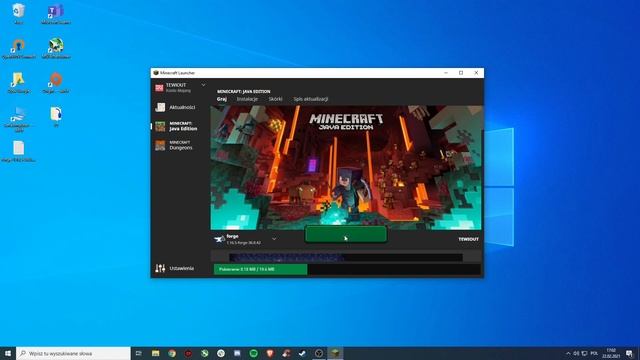Click the Windows taskbar search box
The image size is (640, 360).
coord(73,353)
